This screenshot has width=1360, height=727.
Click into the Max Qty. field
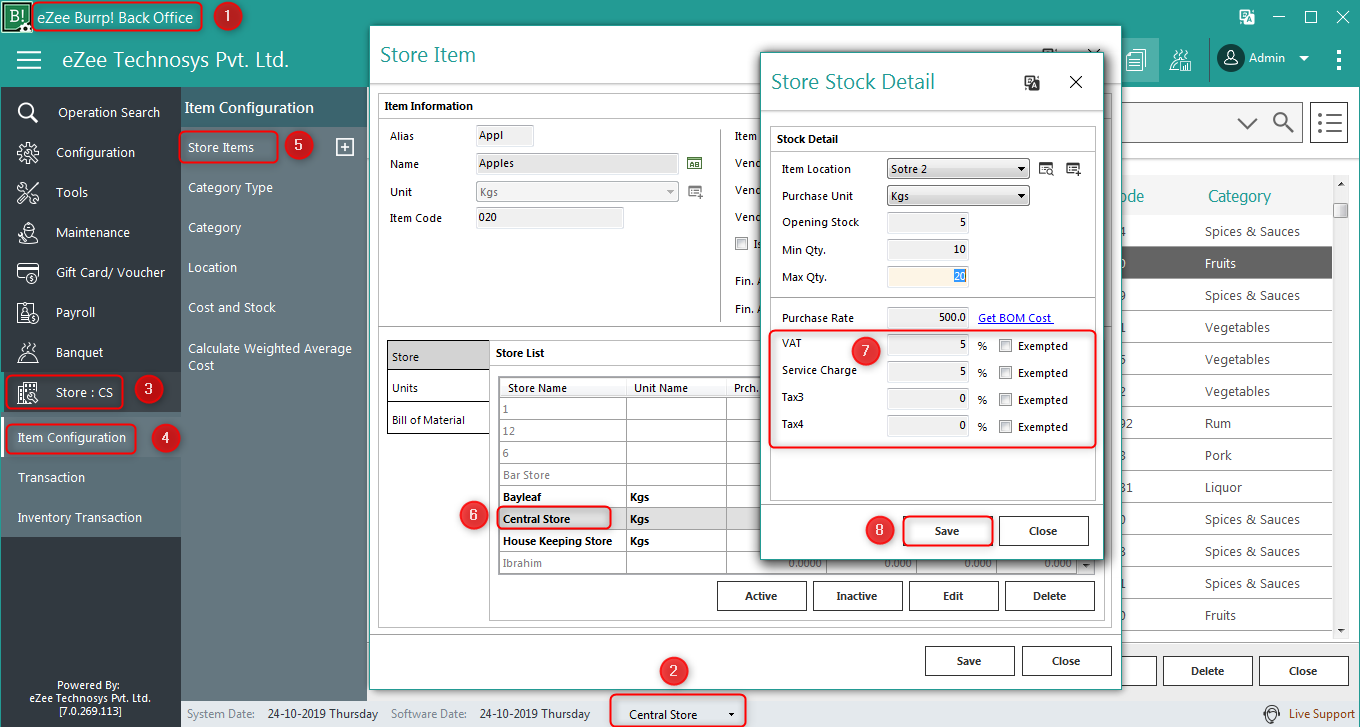coord(927,277)
